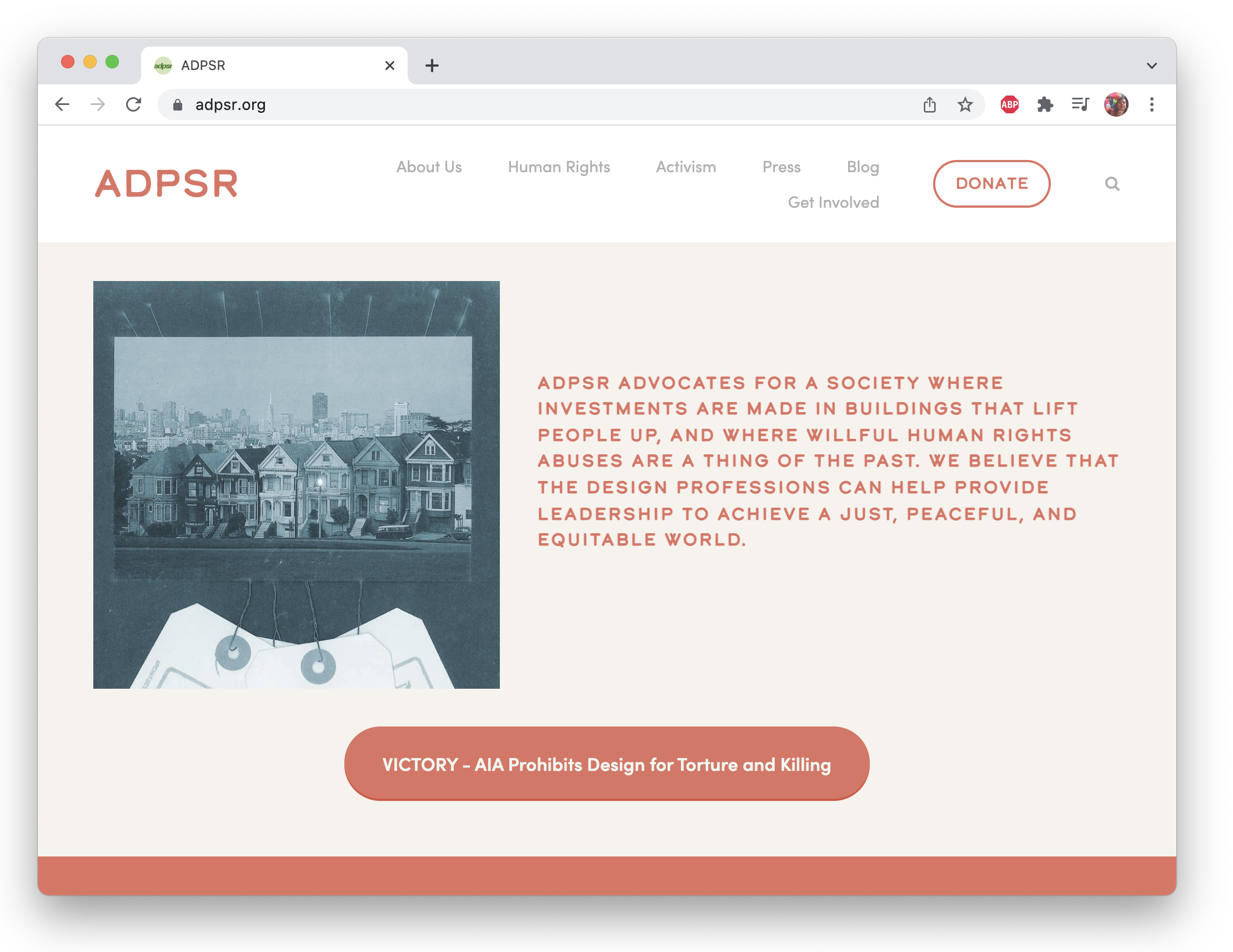Click the DONATE button
Viewport: 1233px width, 952px height.
[991, 183]
